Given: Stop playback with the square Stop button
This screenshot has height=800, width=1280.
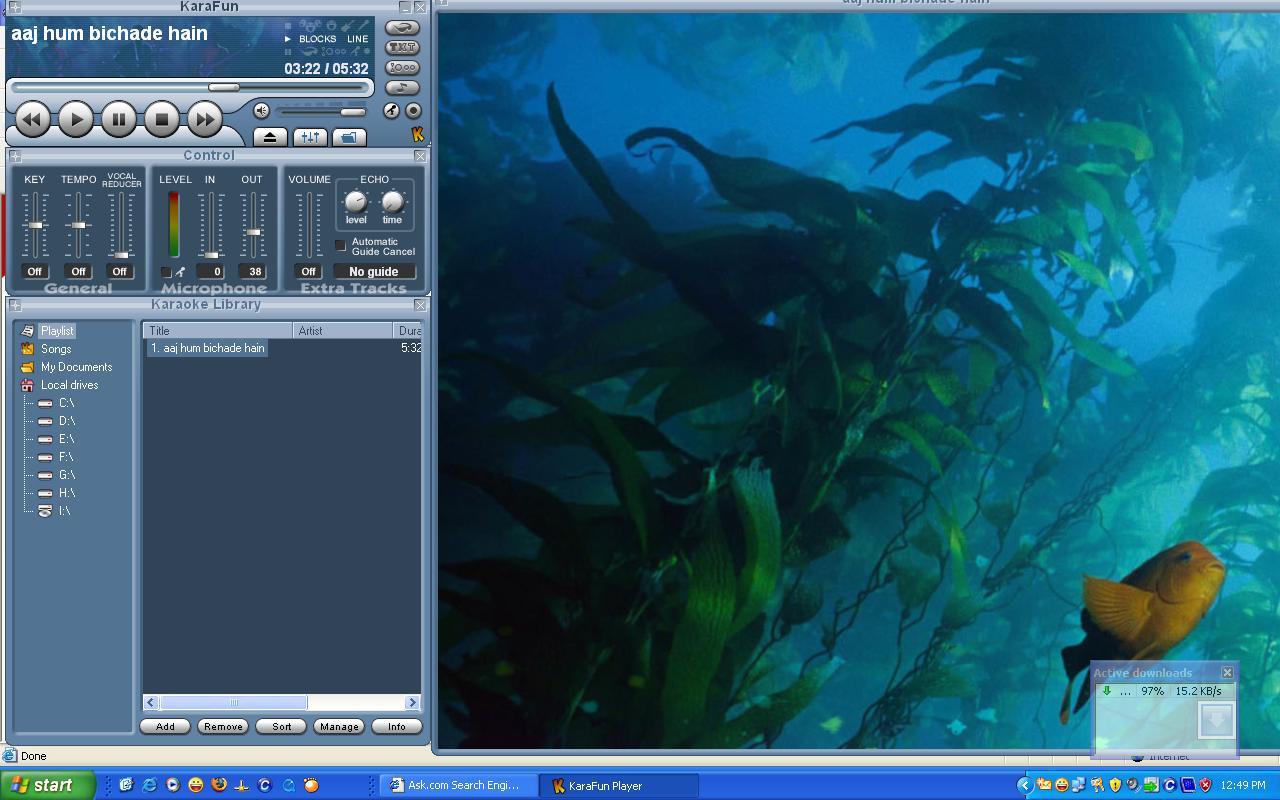Looking at the screenshot, I should 161,119.
